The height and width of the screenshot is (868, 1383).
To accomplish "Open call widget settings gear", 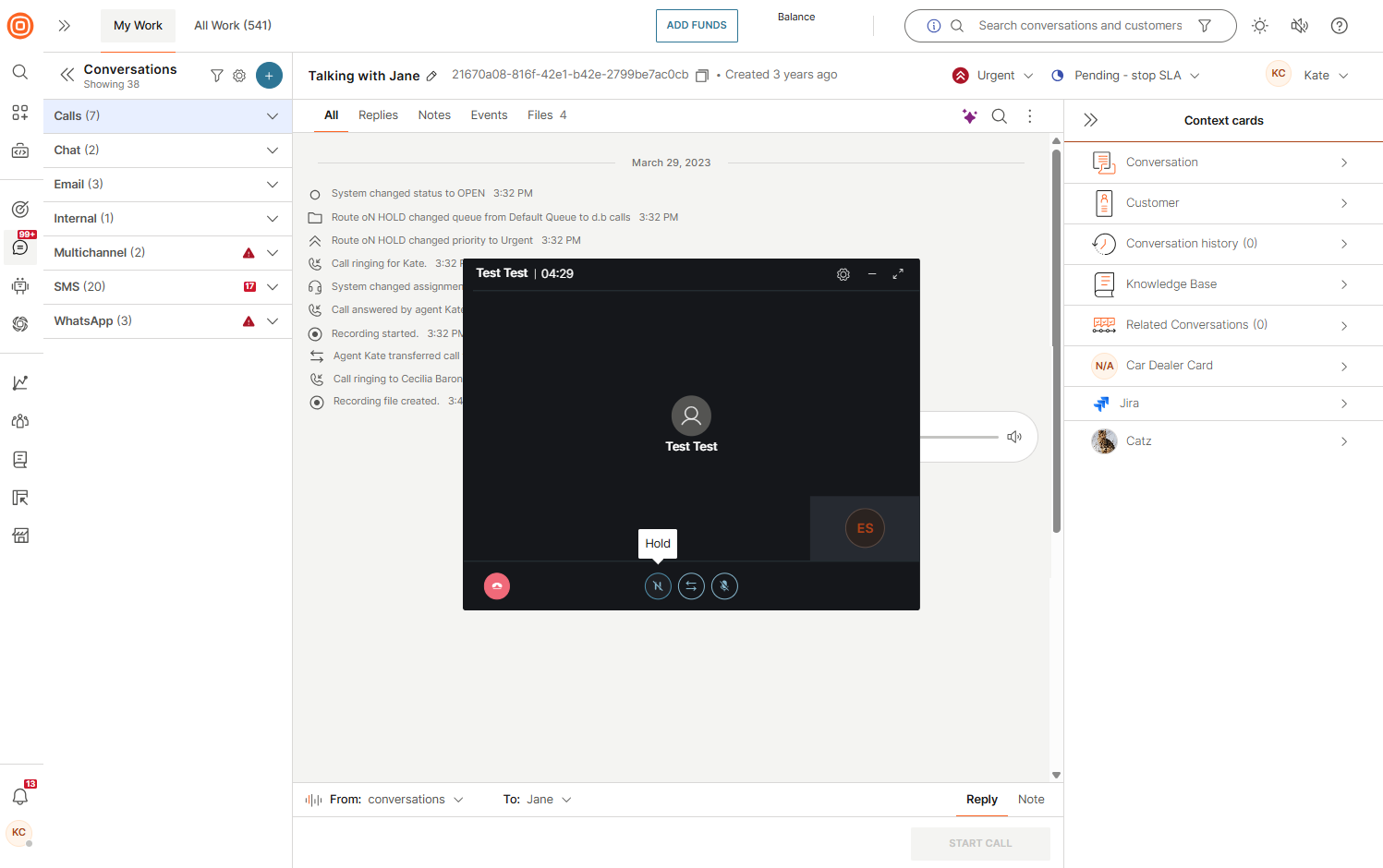I will click(x=843, y=274).
